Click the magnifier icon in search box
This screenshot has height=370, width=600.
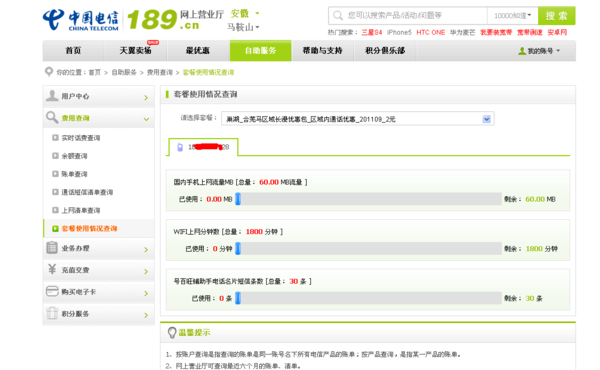(x=338, y=16)
